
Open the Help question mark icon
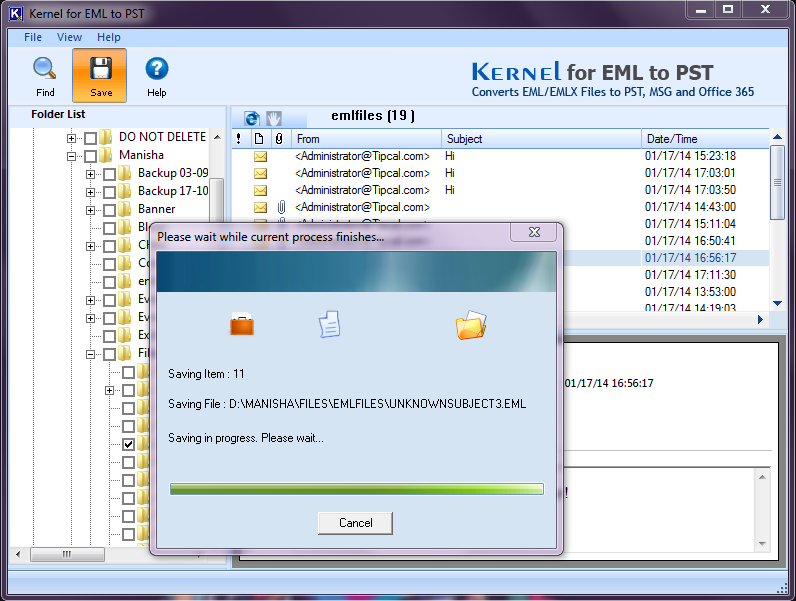tap(157, 69)
